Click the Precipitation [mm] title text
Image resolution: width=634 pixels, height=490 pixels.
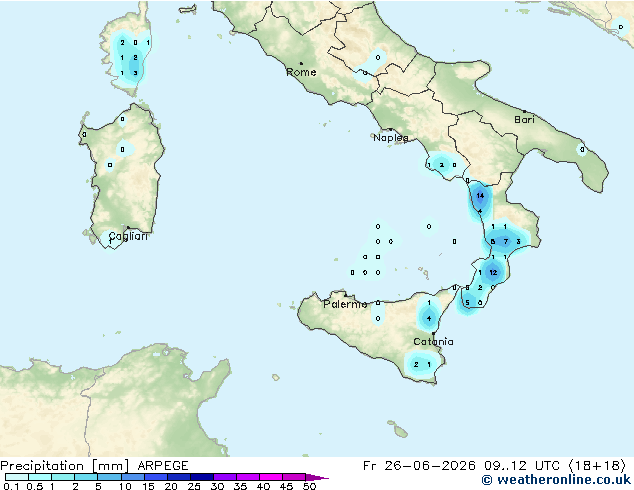(65, 466)
